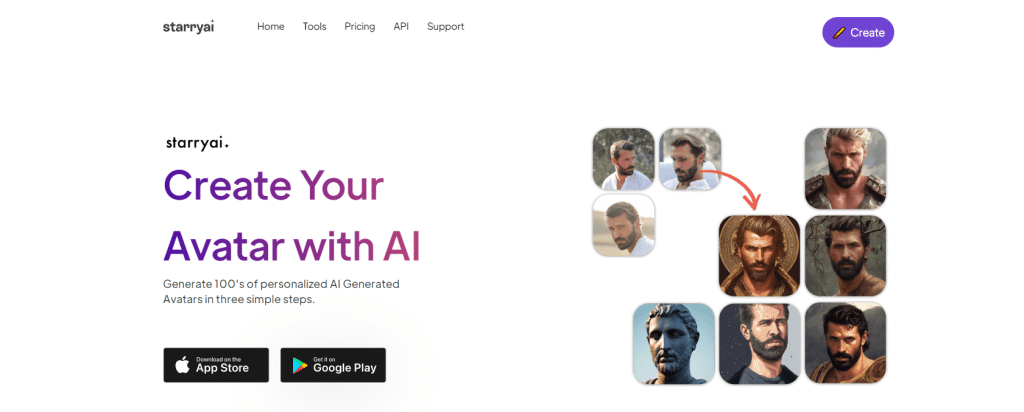Get the app on Google Play
The width and height of the screenshot is (1024, 412).
click(333, 365)
